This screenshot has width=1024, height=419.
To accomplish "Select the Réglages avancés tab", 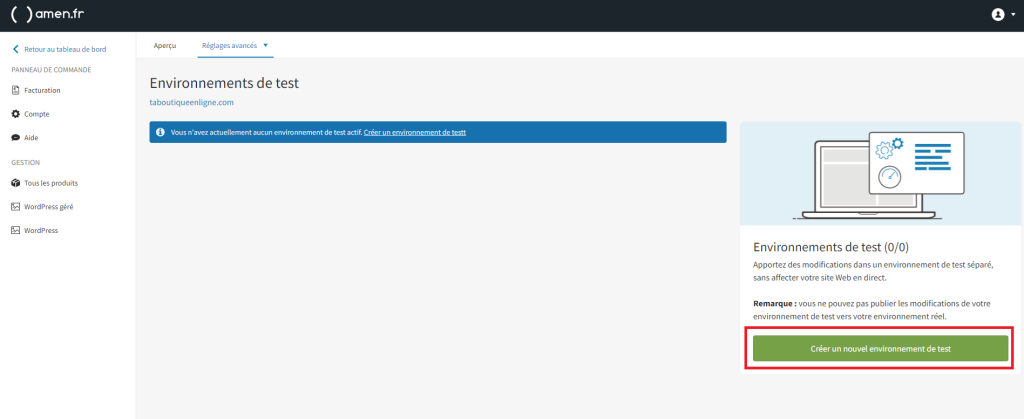I will click(229, 45).
